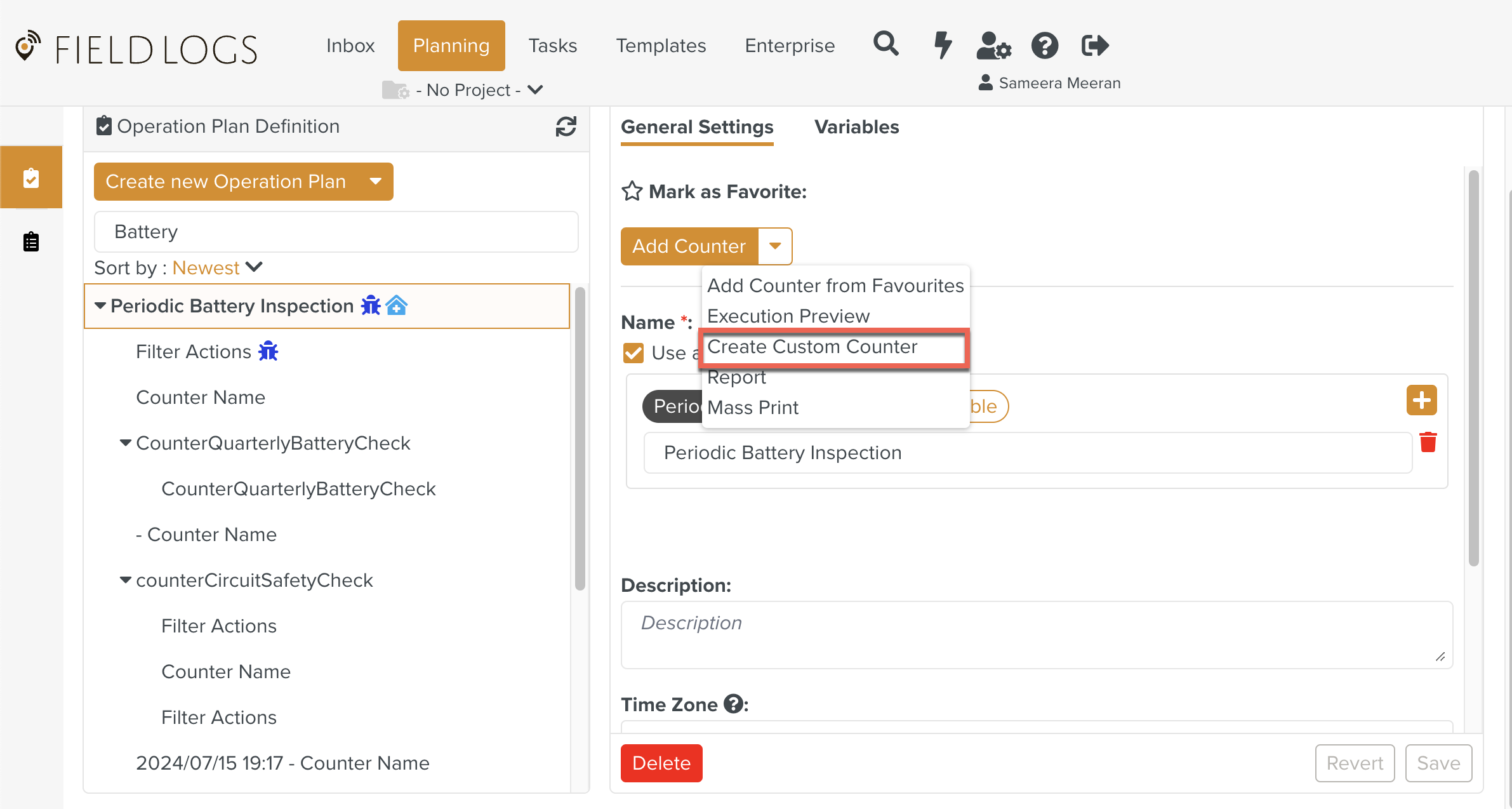Viewport: 1512px width, 809px height.
Task: Click the red trash delete icon
Action: pyautogui.click(x=1428, y=442)
